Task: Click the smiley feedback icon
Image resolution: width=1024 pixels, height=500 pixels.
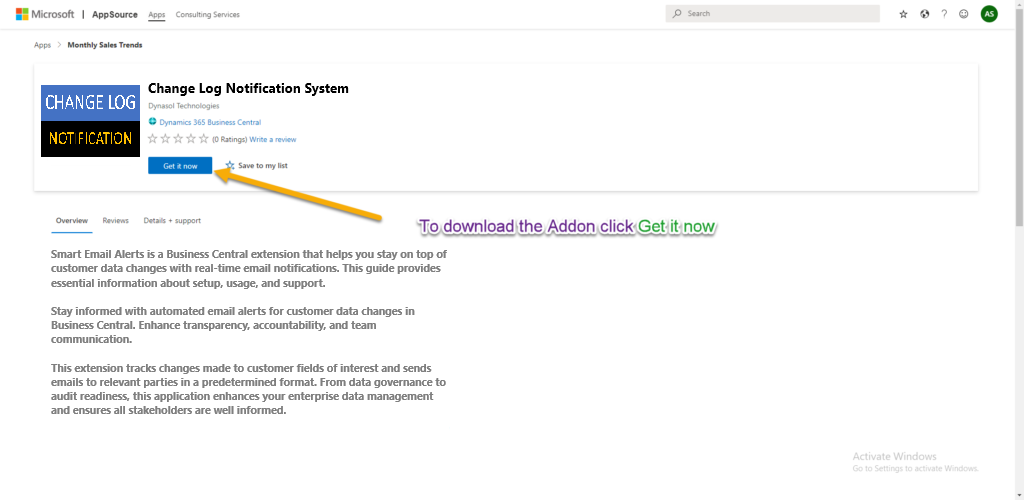Action: coord(964,14)
